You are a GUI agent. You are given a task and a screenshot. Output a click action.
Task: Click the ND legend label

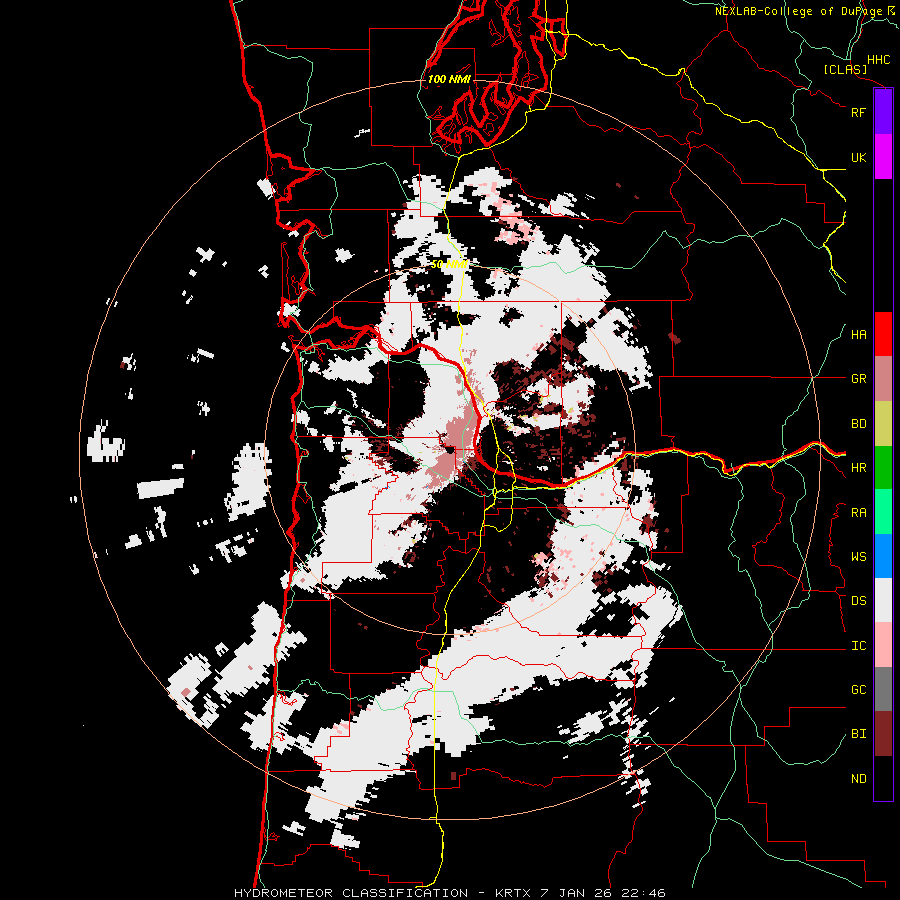(858, 779)
